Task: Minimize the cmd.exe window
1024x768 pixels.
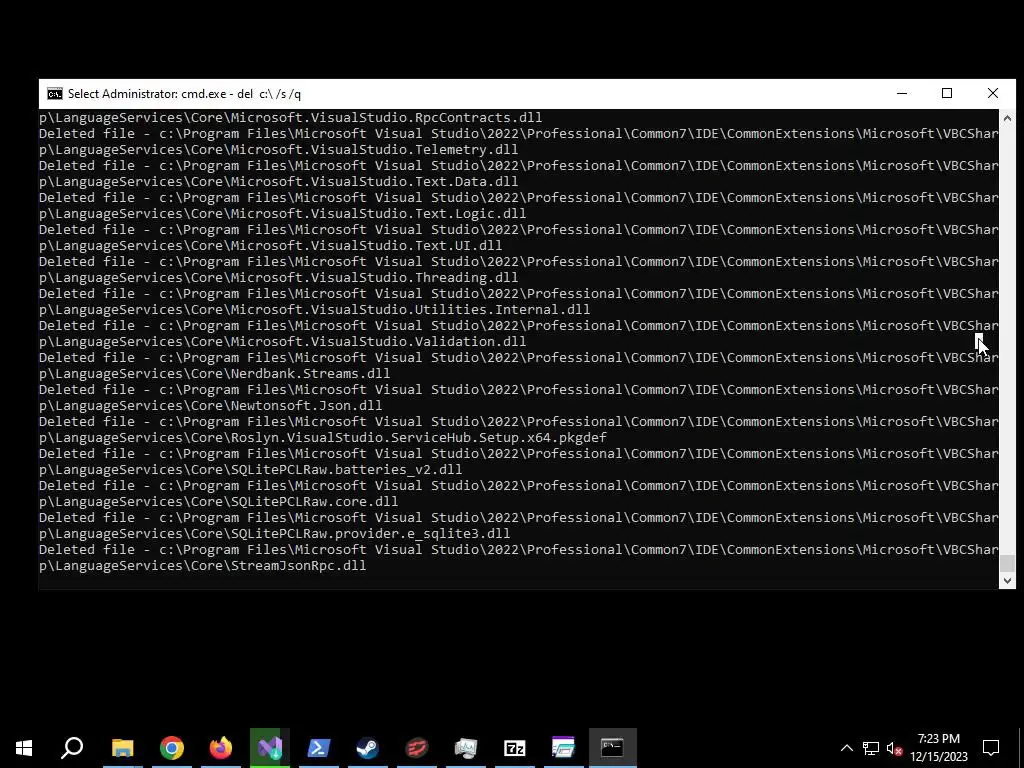Action: point(902,93)
